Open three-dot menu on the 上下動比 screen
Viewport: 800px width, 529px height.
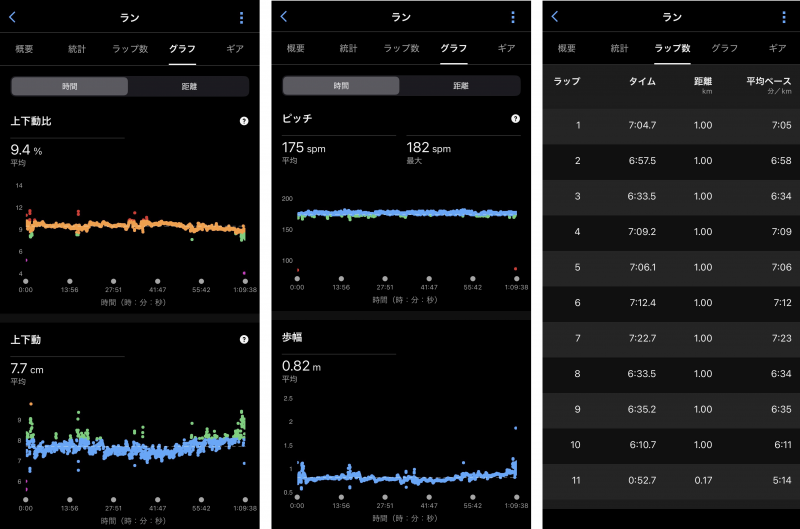pyautogui.click(x=241, y=17)
